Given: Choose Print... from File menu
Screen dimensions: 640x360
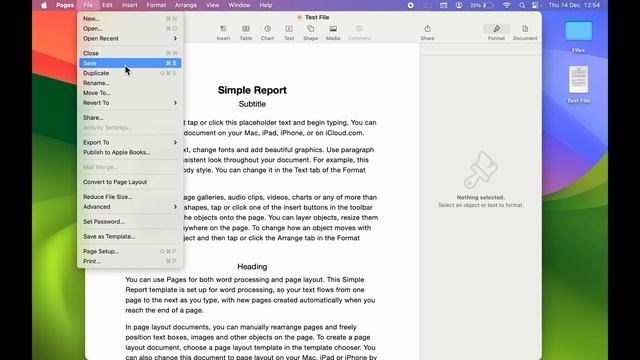Looking at the screenshot, I should click(130, 261).
